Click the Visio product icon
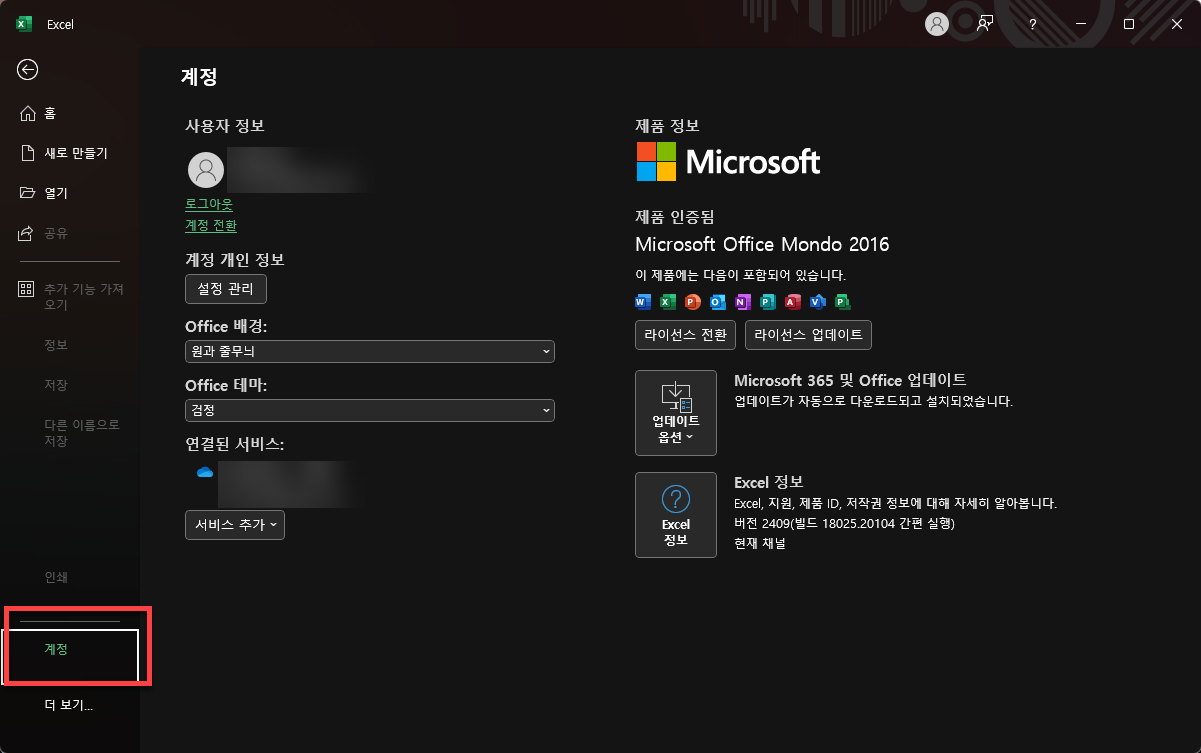This screenshot has width=1201, height=753. click(x=818, y=301)
